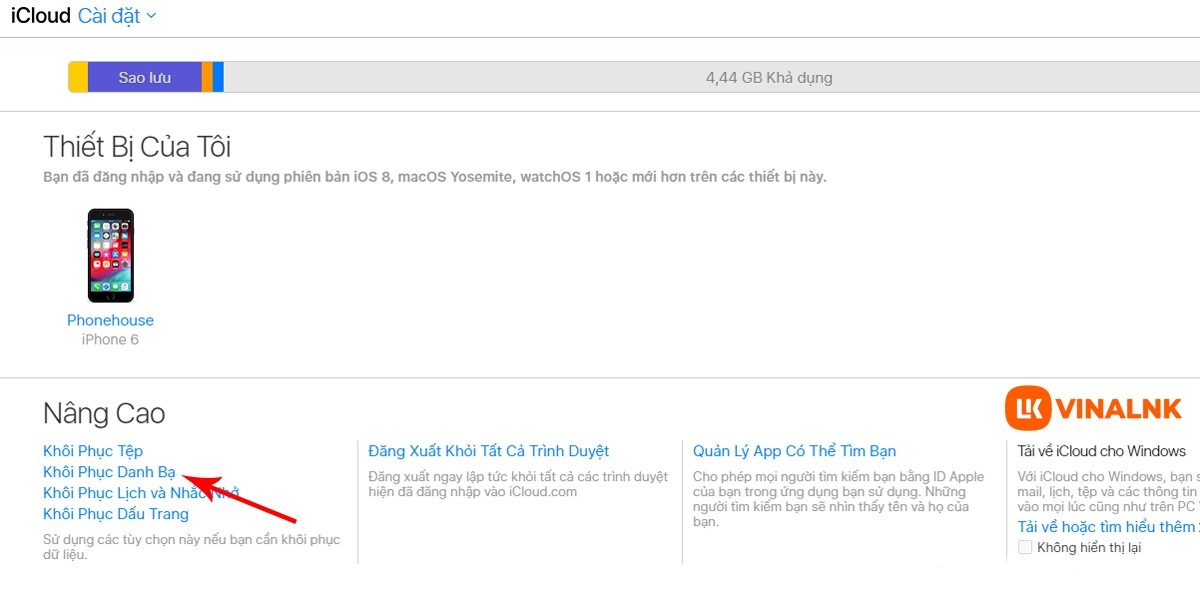
Task: Click Tải về hoặc tìm hiểu thêm link
Action: pos(1108,527)
